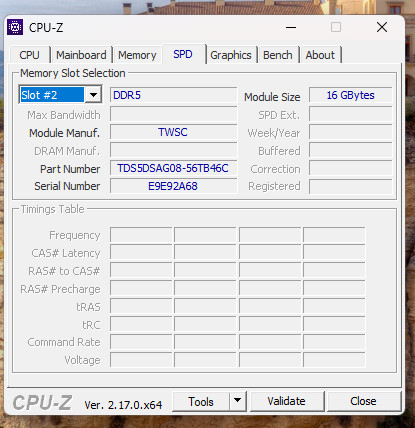
Task: Click the CPU-Z application icon in title bar
Action: tap(15, 27)
